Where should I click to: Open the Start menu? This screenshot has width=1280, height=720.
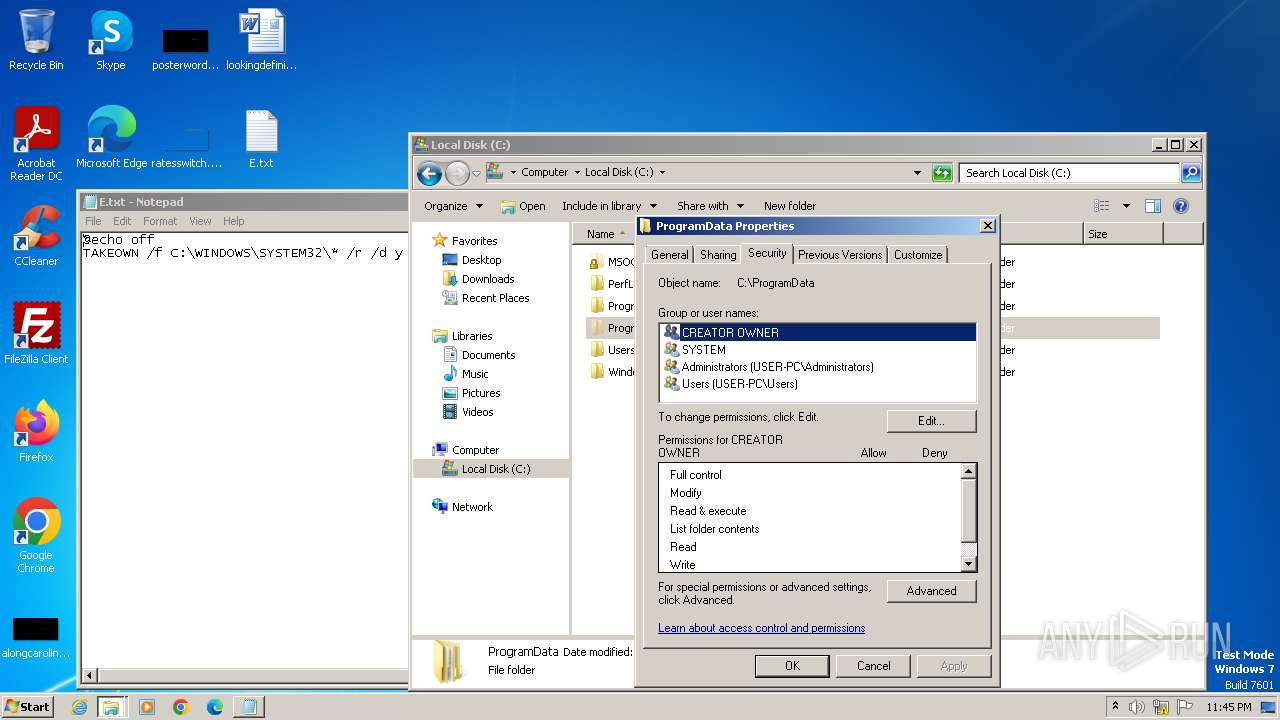pyautogui.click(x=27, y=707)
